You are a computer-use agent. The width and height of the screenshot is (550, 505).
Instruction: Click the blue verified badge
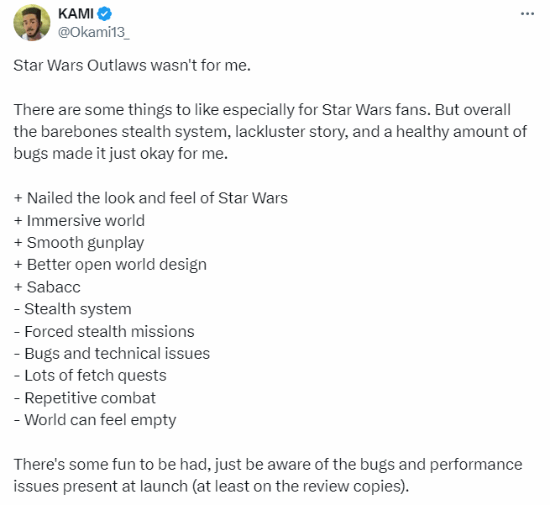pos(104,14)
